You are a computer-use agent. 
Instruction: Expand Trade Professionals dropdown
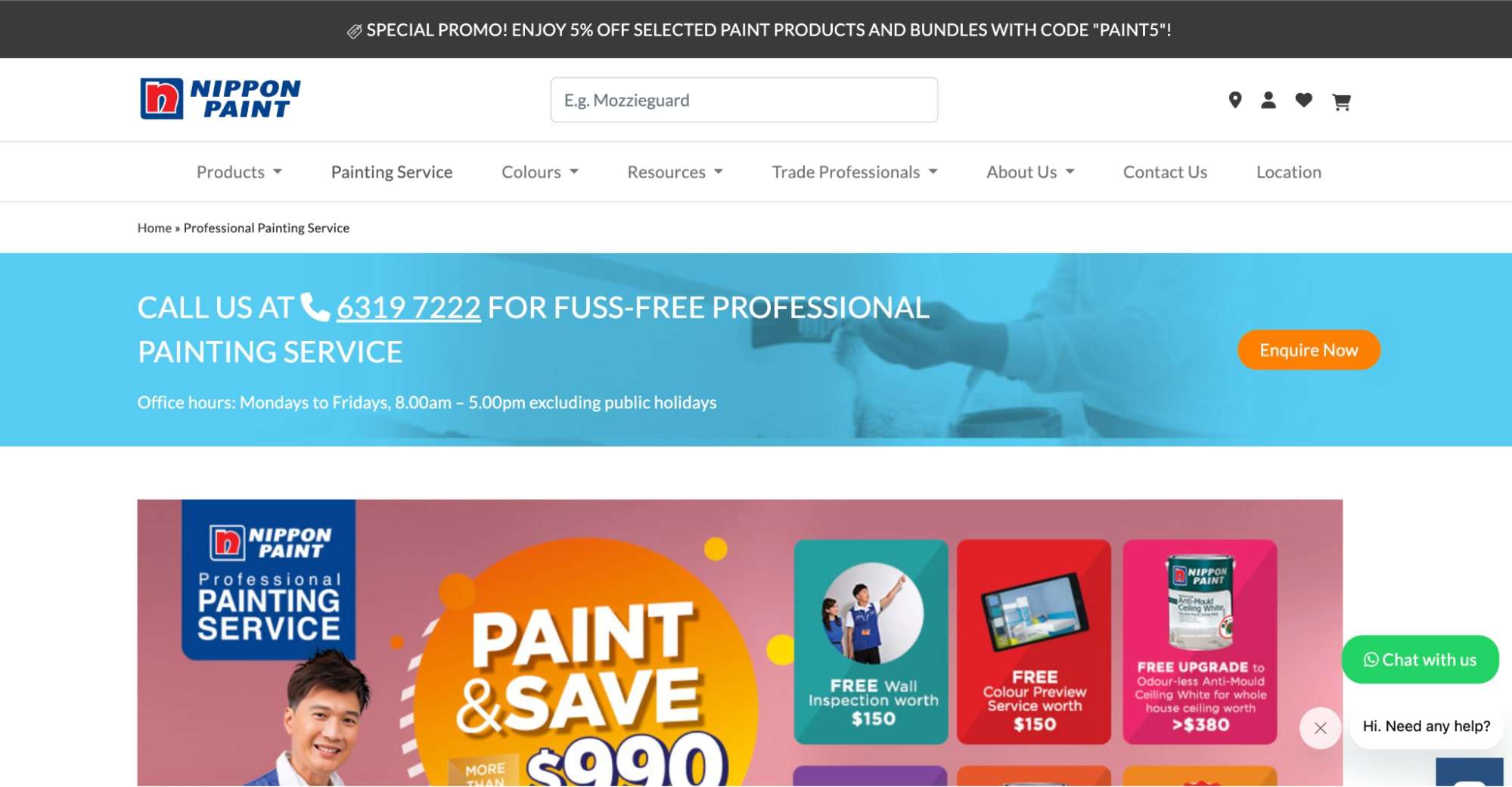(855, 172)
